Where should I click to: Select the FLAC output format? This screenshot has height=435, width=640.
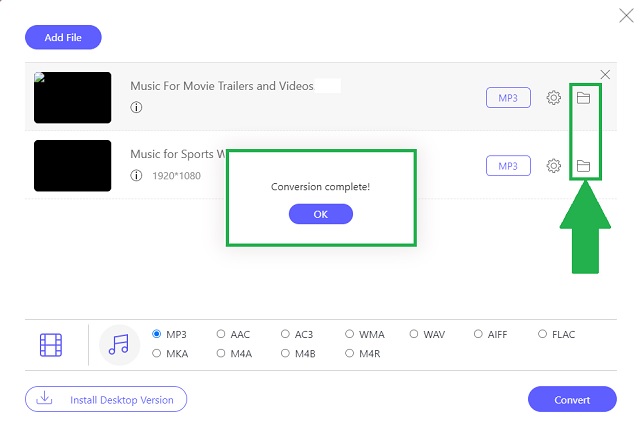click(556, 334)
